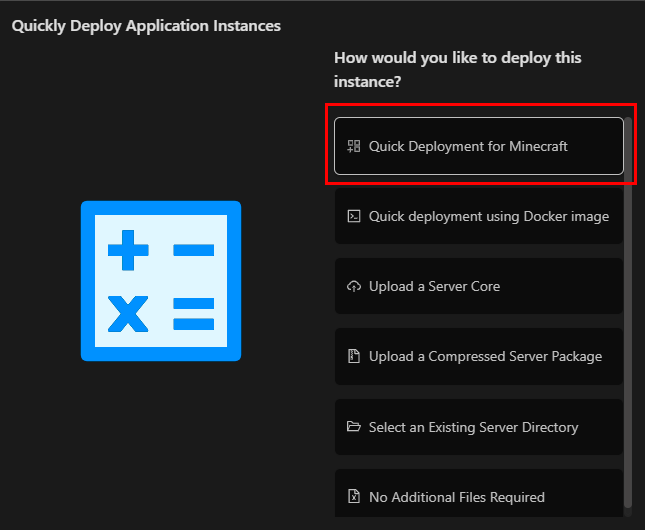Click the file icon beside No Additional Files
The width and height of the screenshot is (645, 530).
click(x=353, y=497)
